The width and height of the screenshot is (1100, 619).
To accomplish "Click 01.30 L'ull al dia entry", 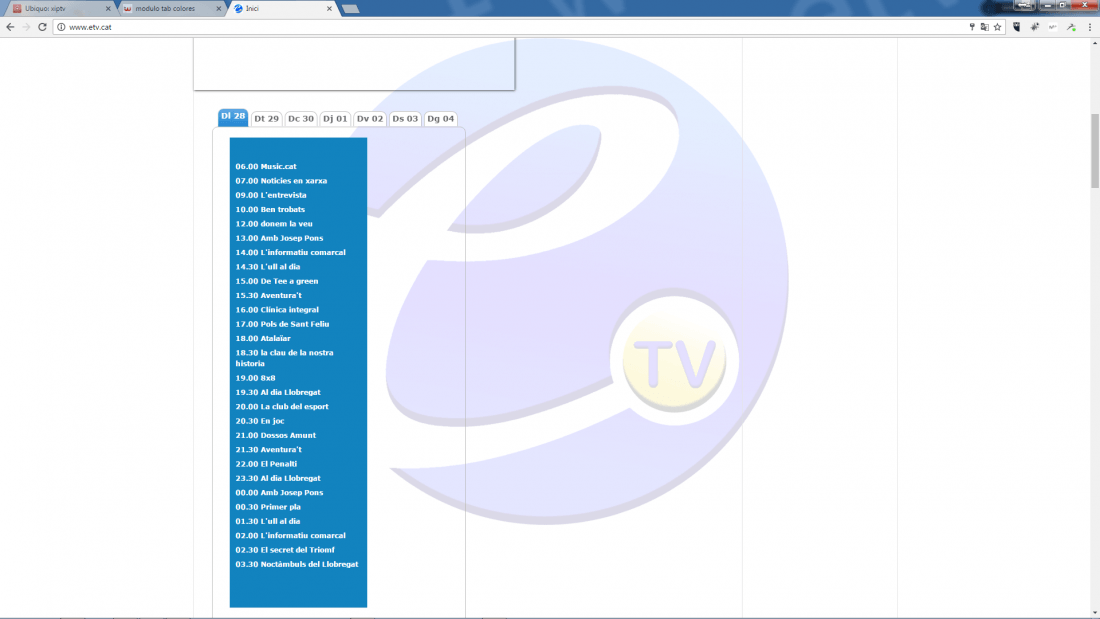I will tap(268, 521).
